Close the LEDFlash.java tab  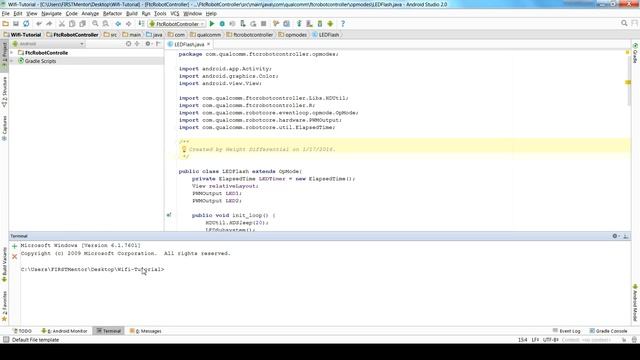coord(208,44)
